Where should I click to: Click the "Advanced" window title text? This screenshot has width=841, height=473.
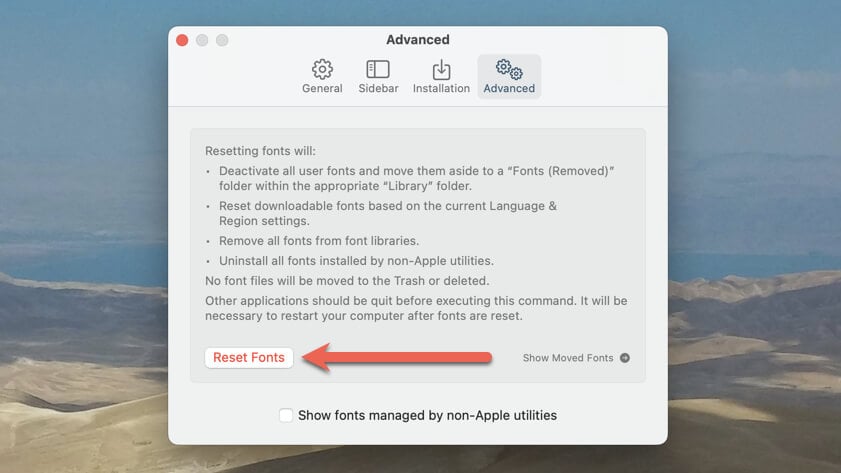(418, 40)
